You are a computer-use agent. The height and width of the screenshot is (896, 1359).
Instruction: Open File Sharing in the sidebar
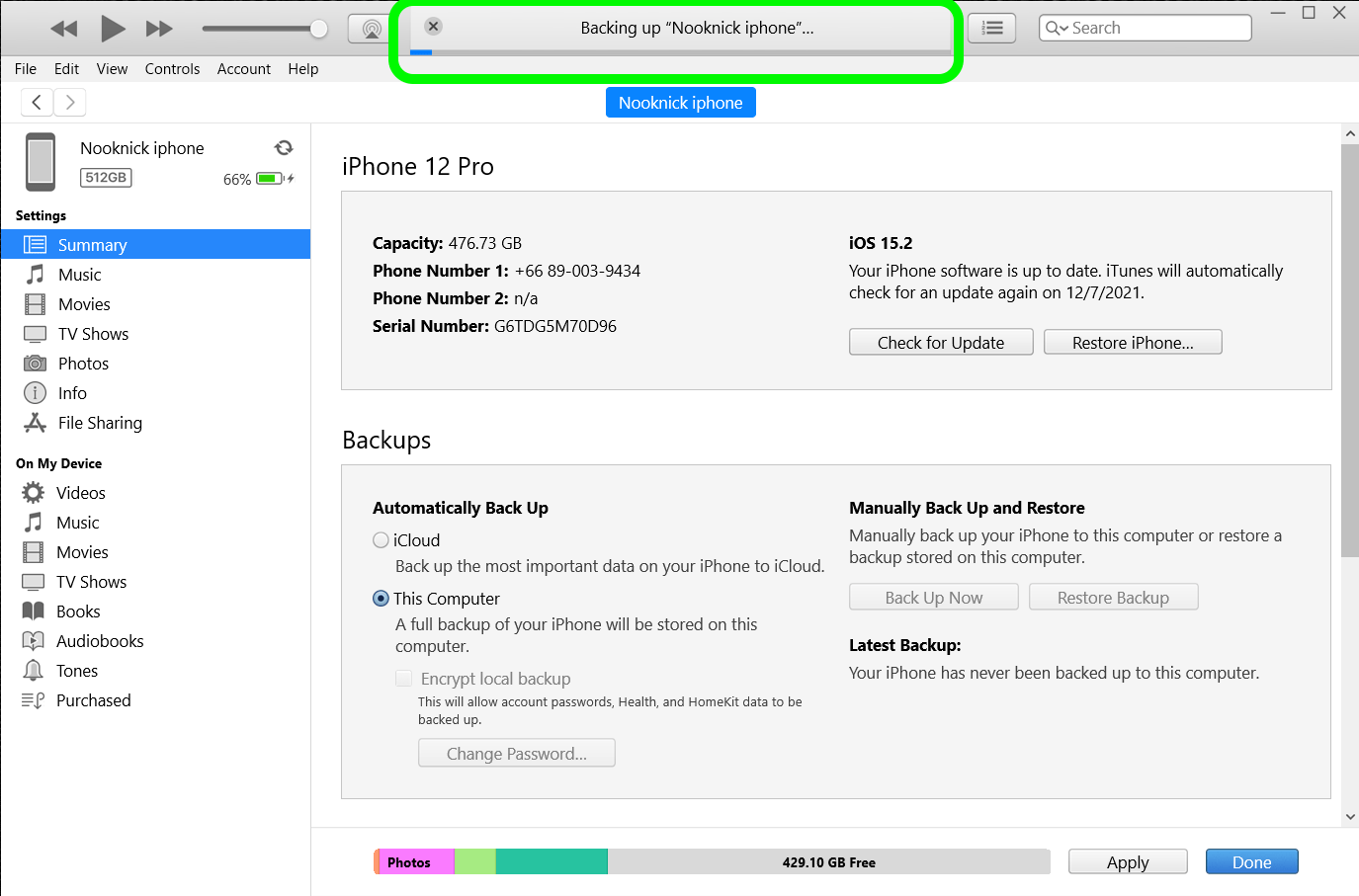(99, 423)
